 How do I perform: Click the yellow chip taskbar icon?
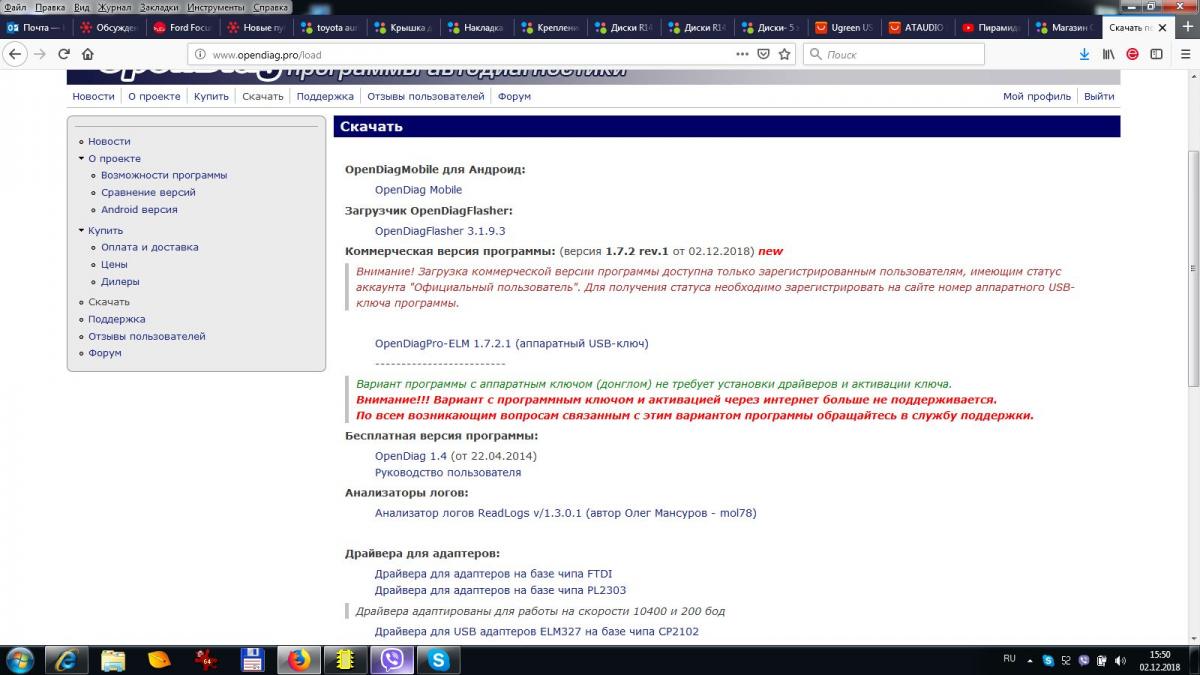click(x=345, y=660)
